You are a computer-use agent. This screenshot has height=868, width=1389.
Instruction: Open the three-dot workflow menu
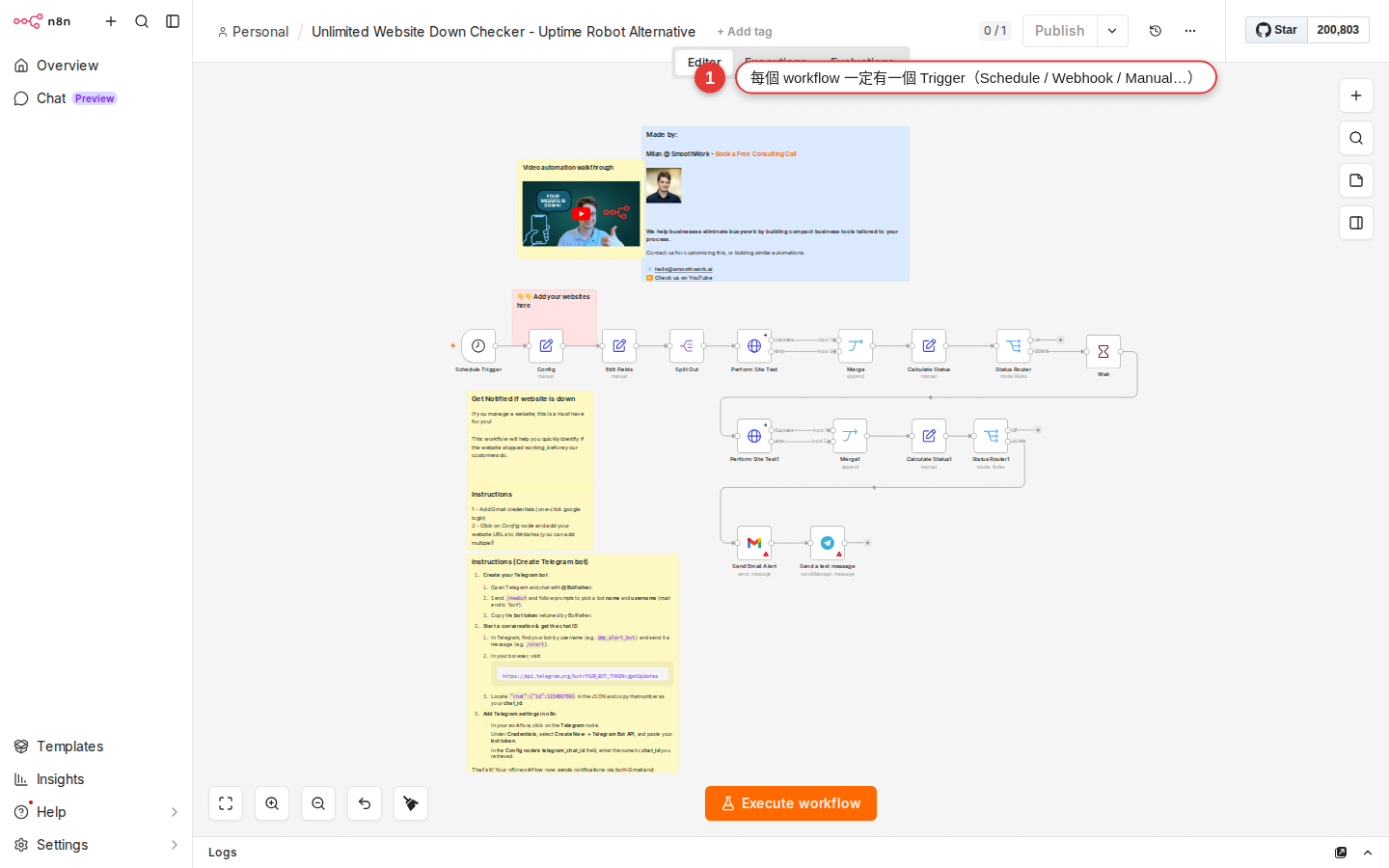tap(1190, 31)
